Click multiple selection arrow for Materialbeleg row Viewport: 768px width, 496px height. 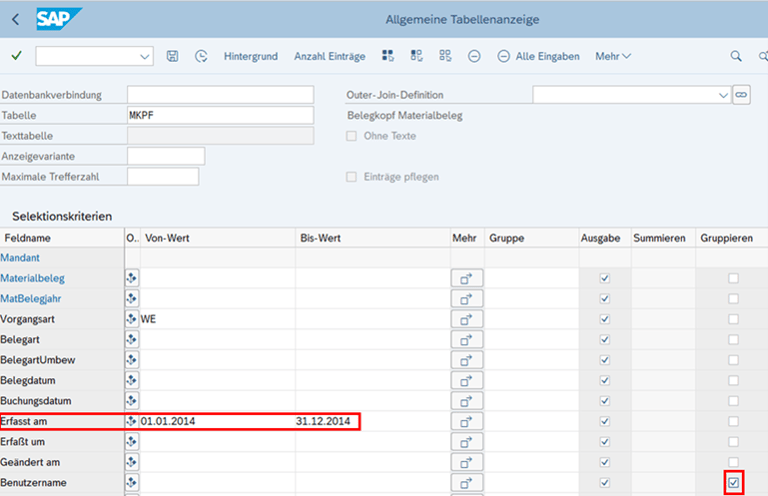[x=466, y=278]
